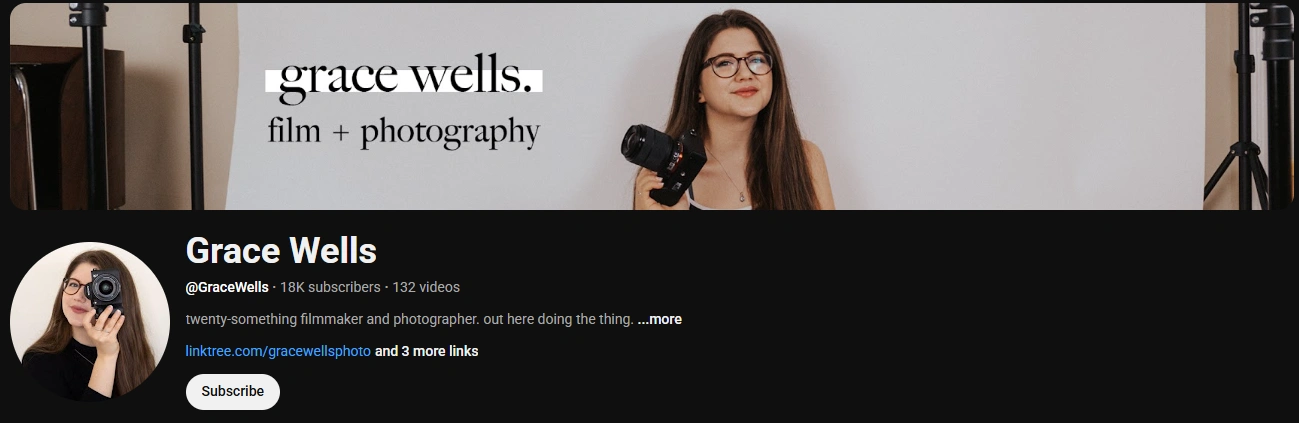The image size is (1299, 423).
Task: Click the 'film + photography' banner tagline
Action: (404, 132)
